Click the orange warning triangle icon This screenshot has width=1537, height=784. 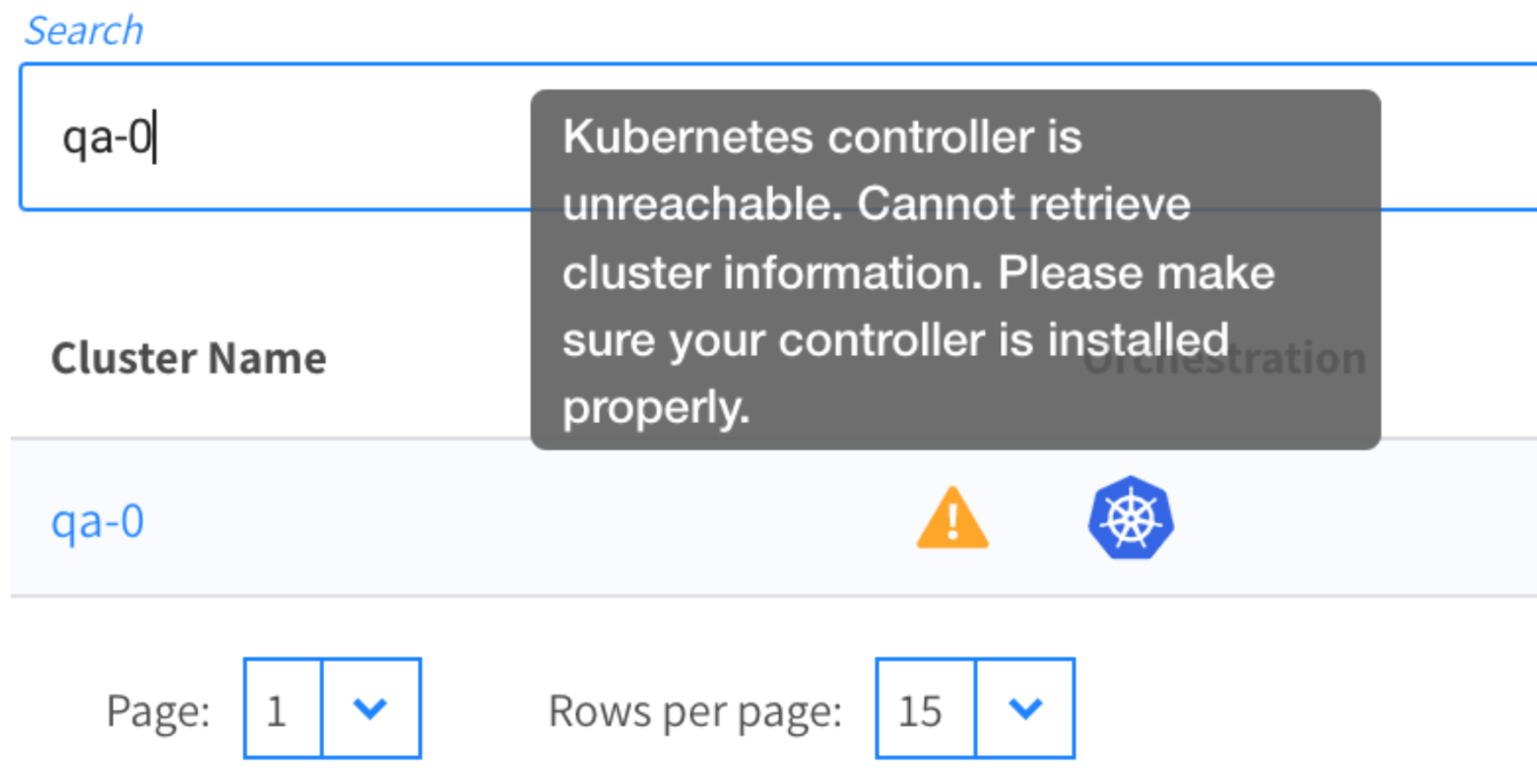point(952,519)
